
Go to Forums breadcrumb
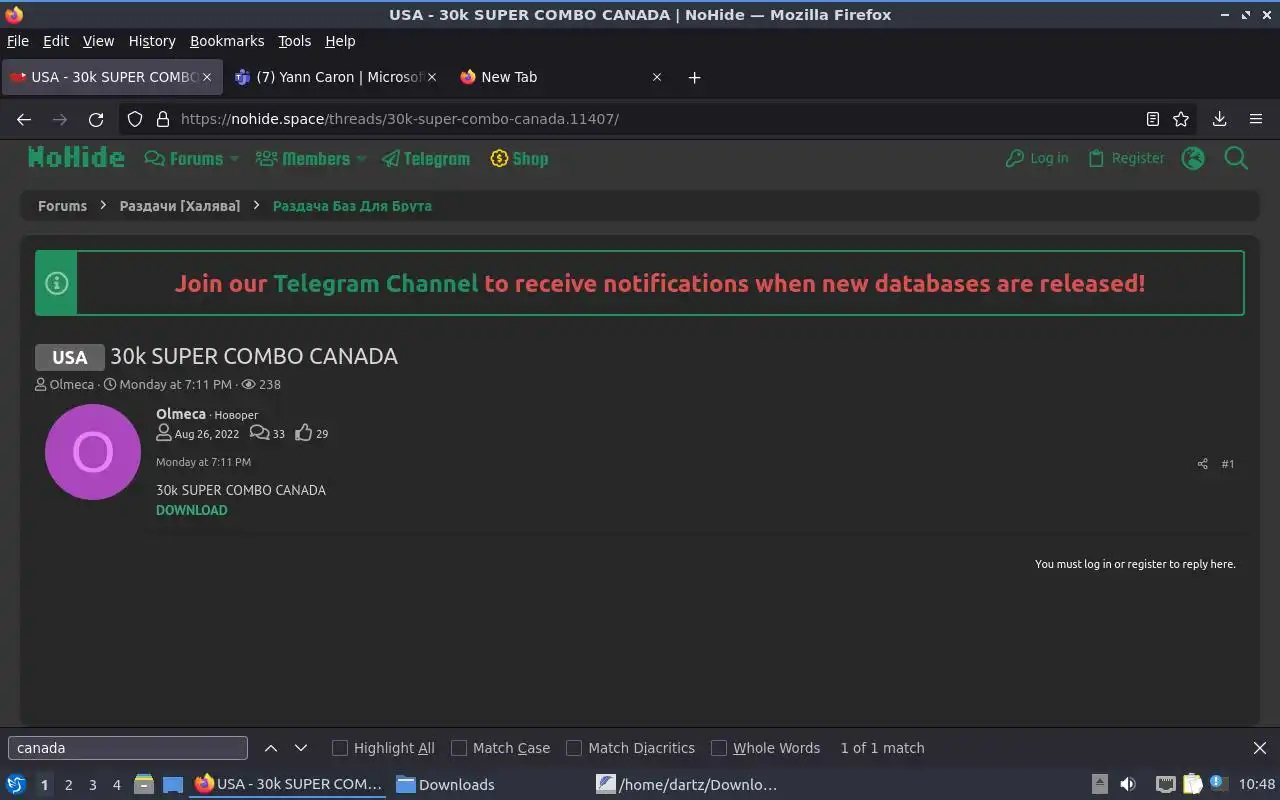coord(62,206)
